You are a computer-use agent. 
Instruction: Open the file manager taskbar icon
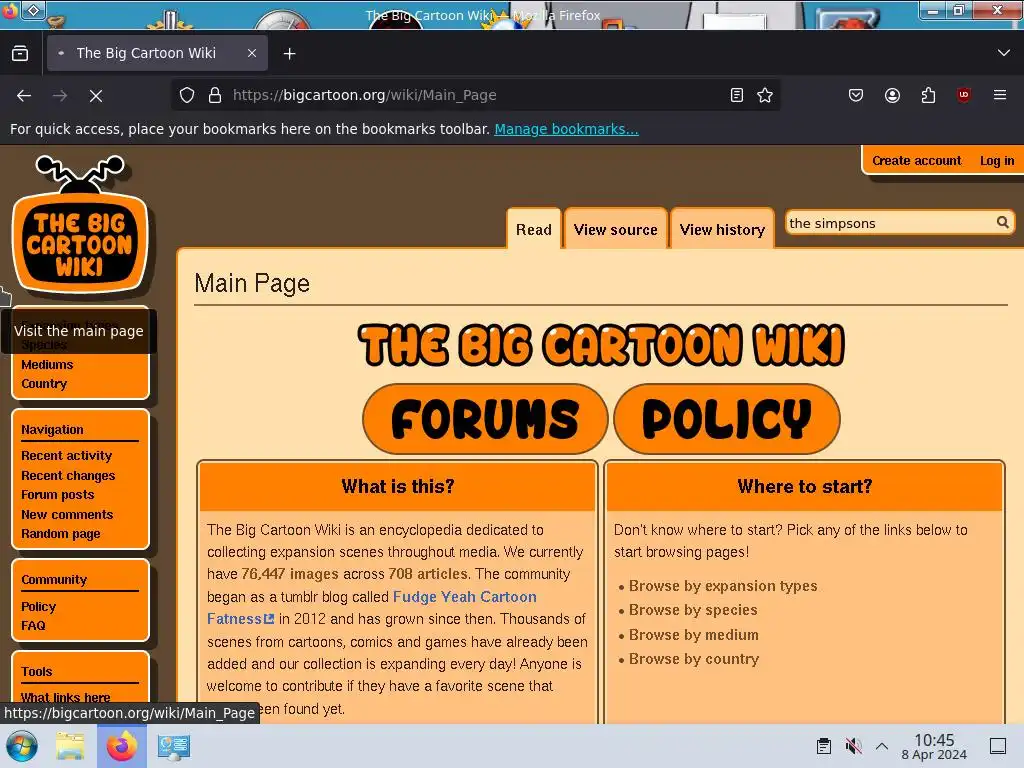click(70, 746)
